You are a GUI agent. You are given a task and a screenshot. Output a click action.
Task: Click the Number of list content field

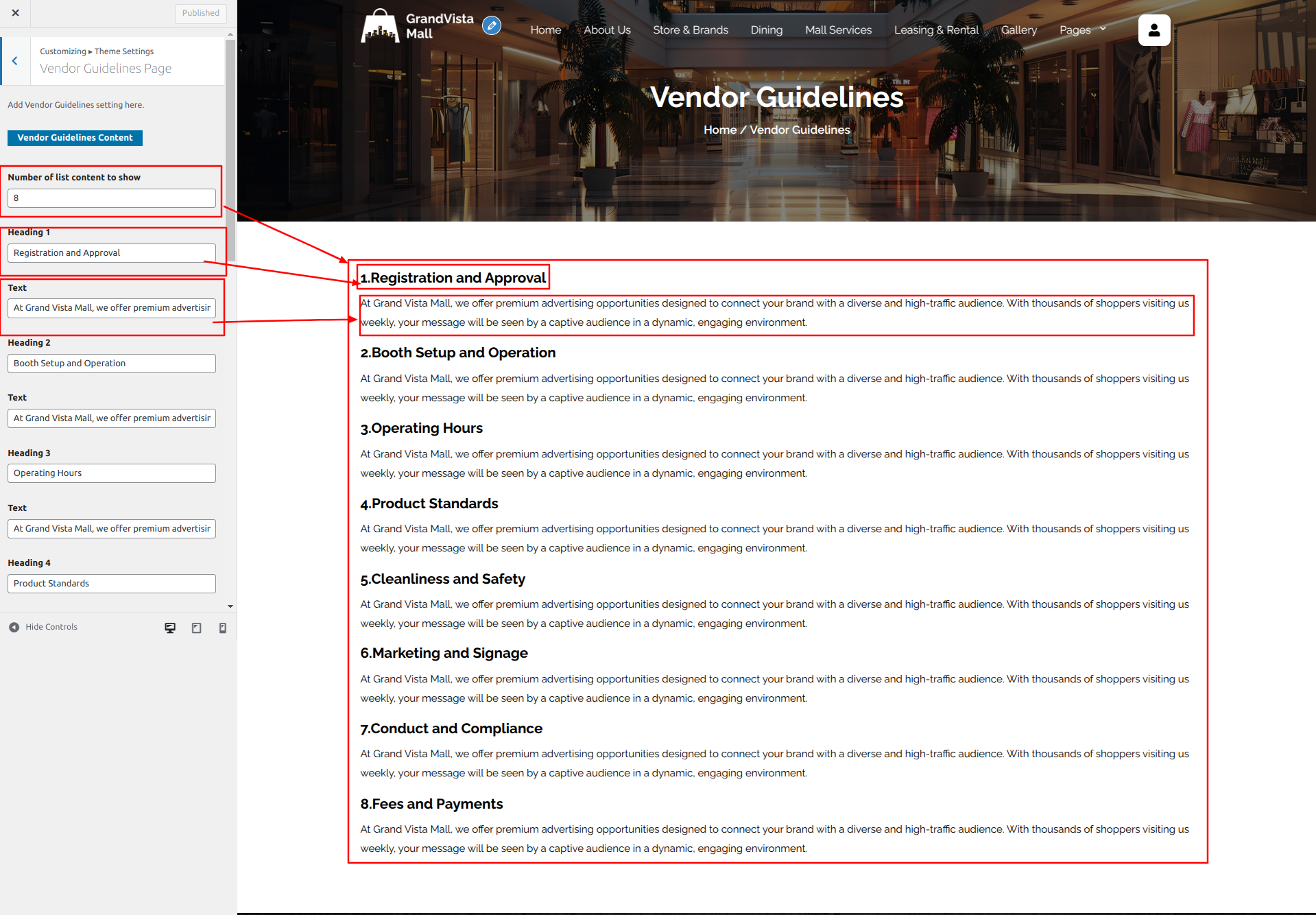click(111, 198)
